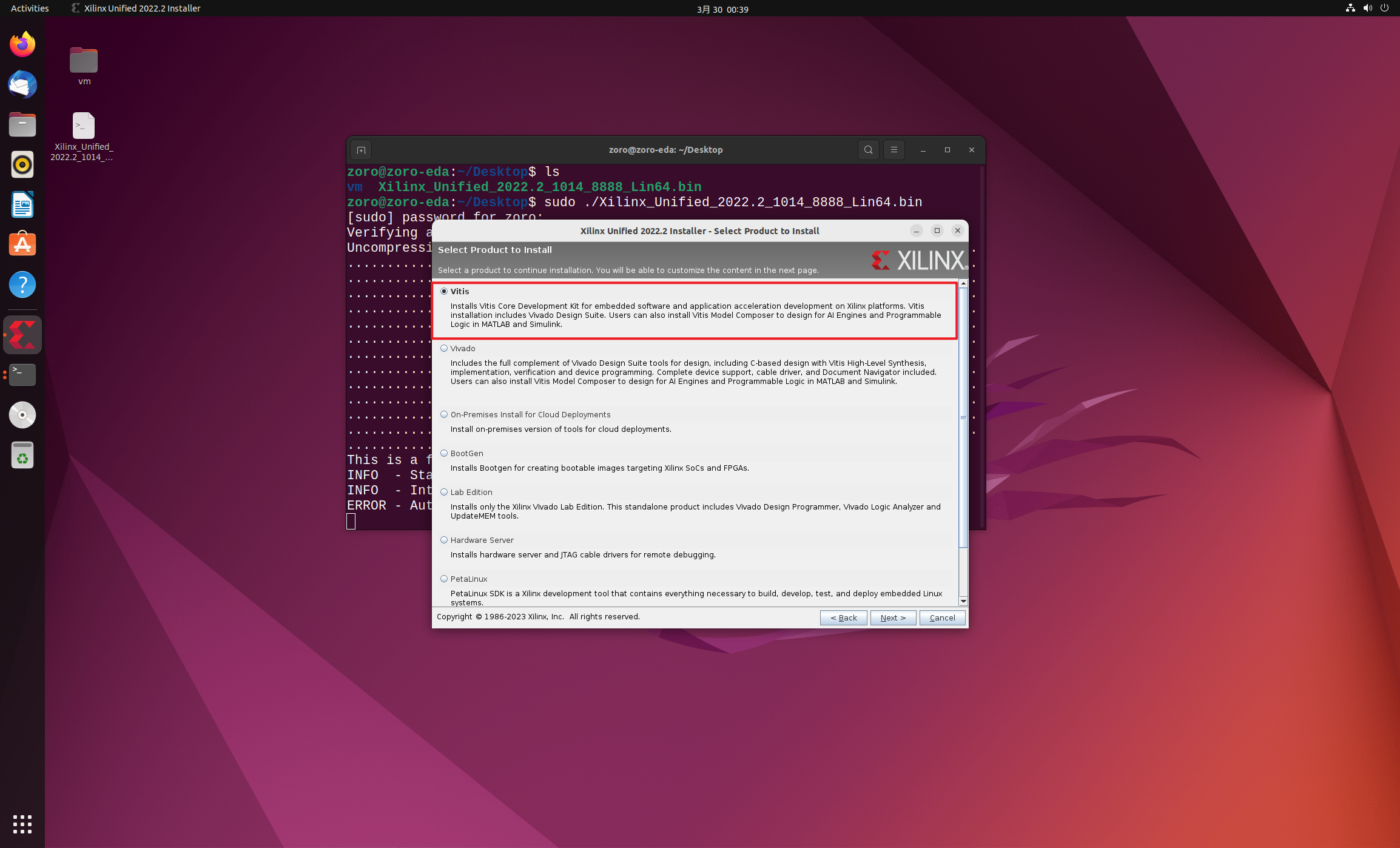Viewport: 1400px width, 848px height.
Task: Select the Vivado product option
Action: (444, 348)
